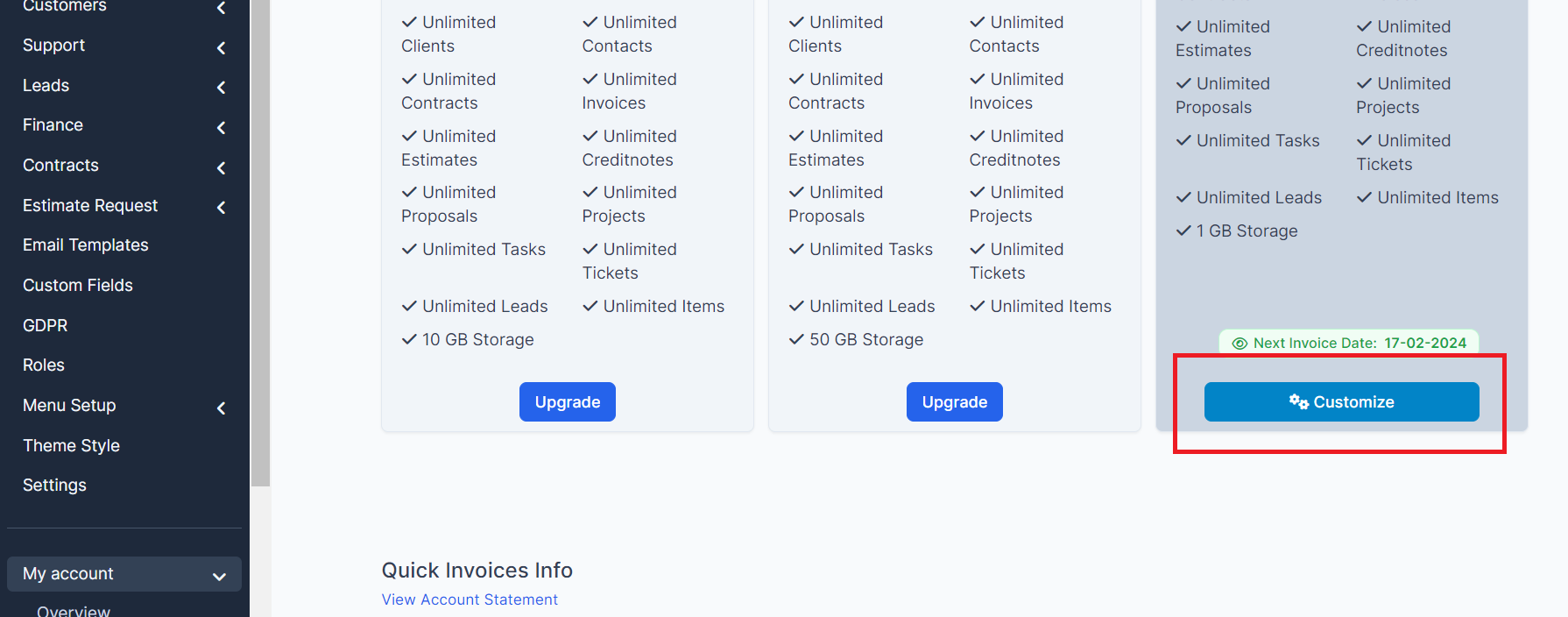Expand the Contracts sidebar chevron
This screenshot has height=617, width=1568.
click(222, 167)
